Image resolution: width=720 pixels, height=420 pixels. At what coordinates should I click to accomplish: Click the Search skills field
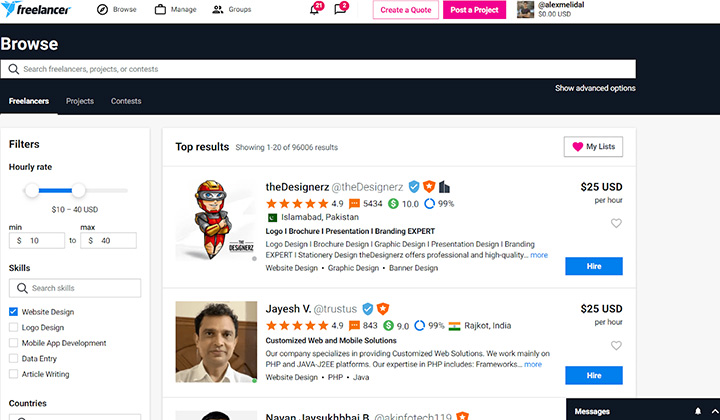[75, 288]
